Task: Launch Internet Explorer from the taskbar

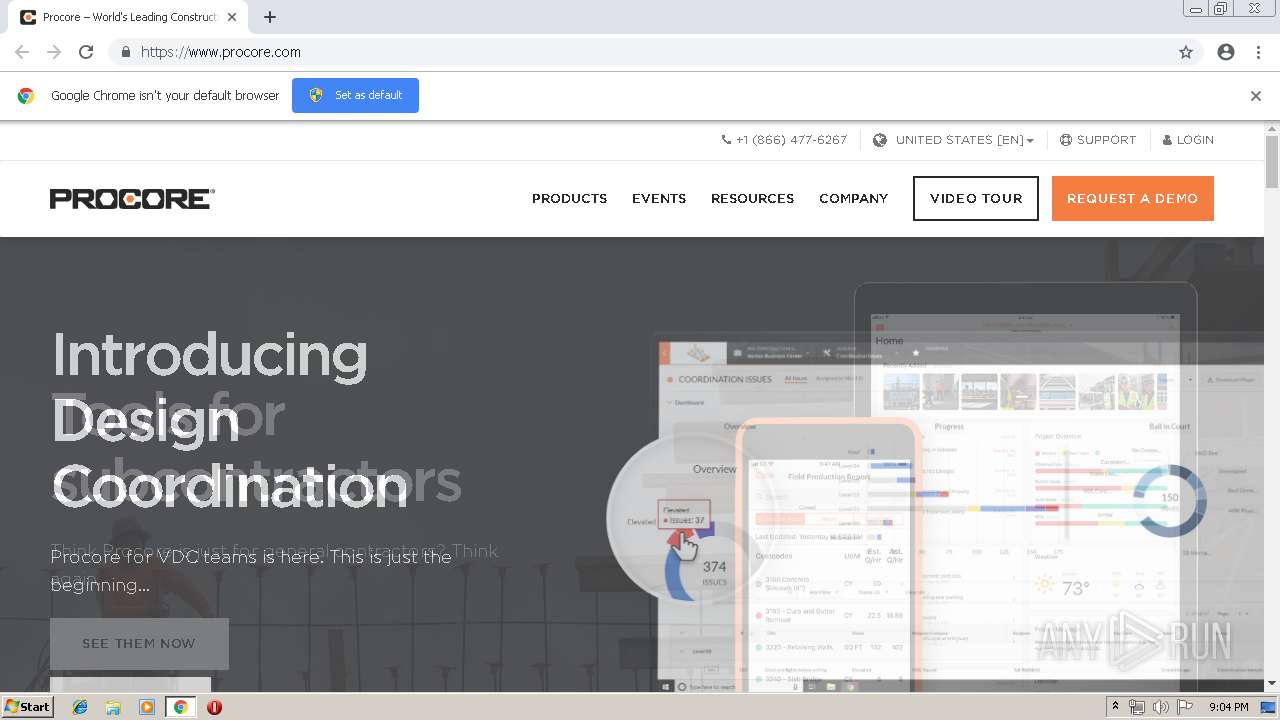Action: point(80,707)
